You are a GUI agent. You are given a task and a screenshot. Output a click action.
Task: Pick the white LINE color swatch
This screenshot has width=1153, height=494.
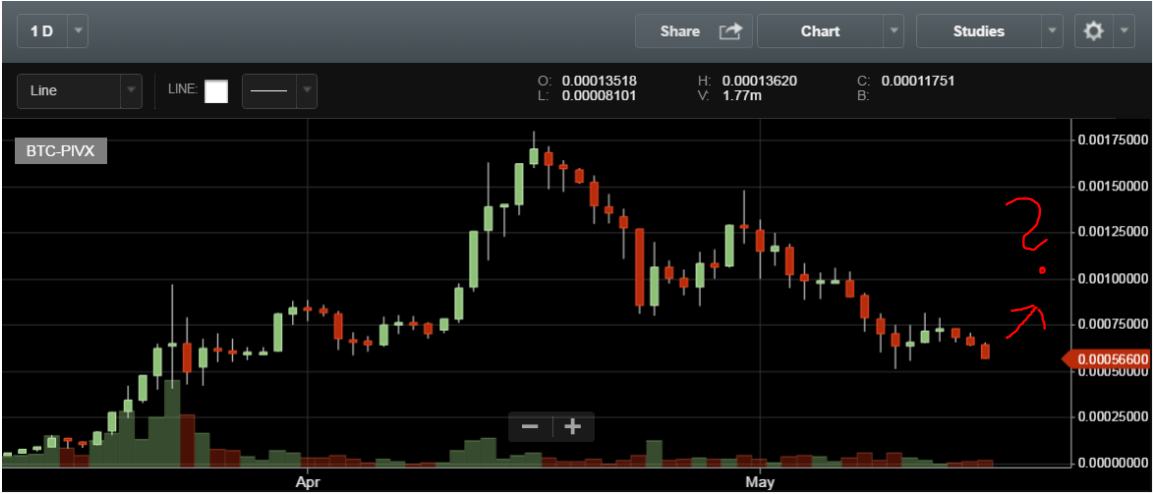tap(216, 92)
